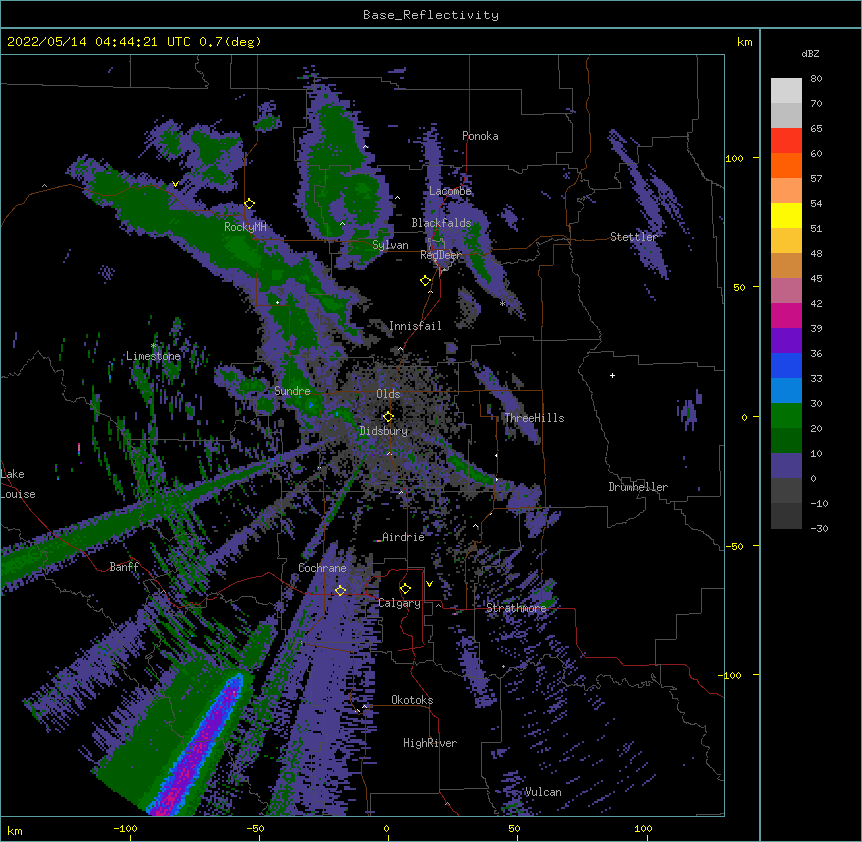The height and width of the screenshot is (842, 862).
Task: Click the Vulcan town label
Action: [x=543, y=792]
